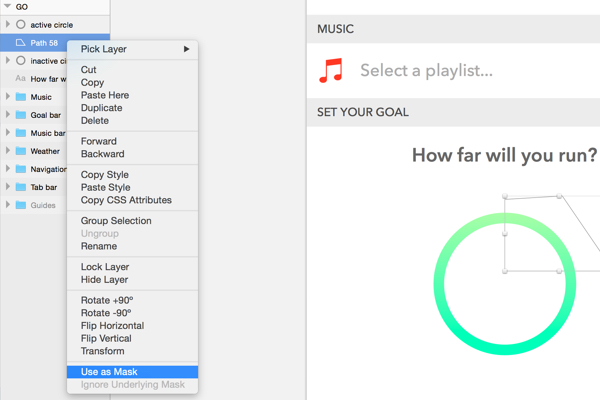600x400 pixels.
Task: Choose Hide Layer
Action: (x=132, y=279)
